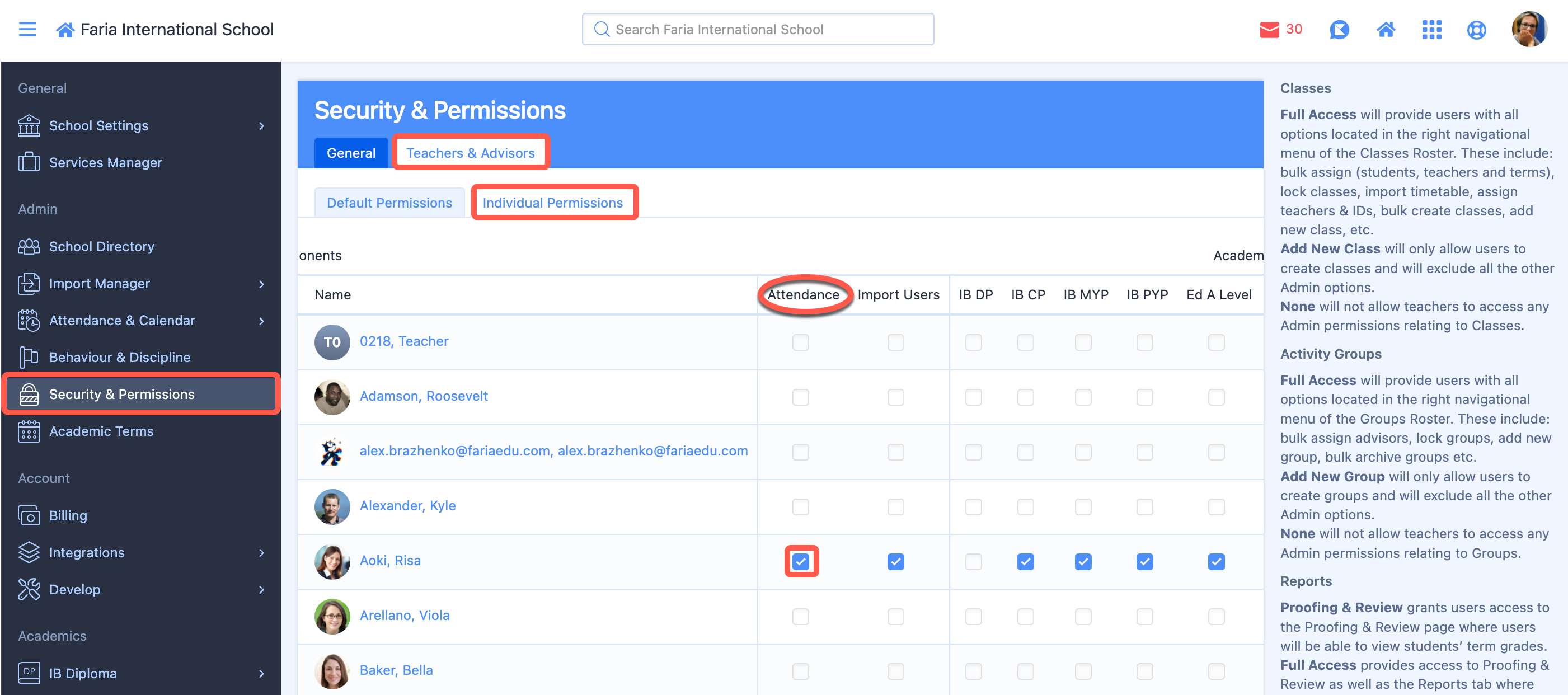Switch to Default Permissions tab
Viewport: 1568px width, 695px height.
point(389,203)
